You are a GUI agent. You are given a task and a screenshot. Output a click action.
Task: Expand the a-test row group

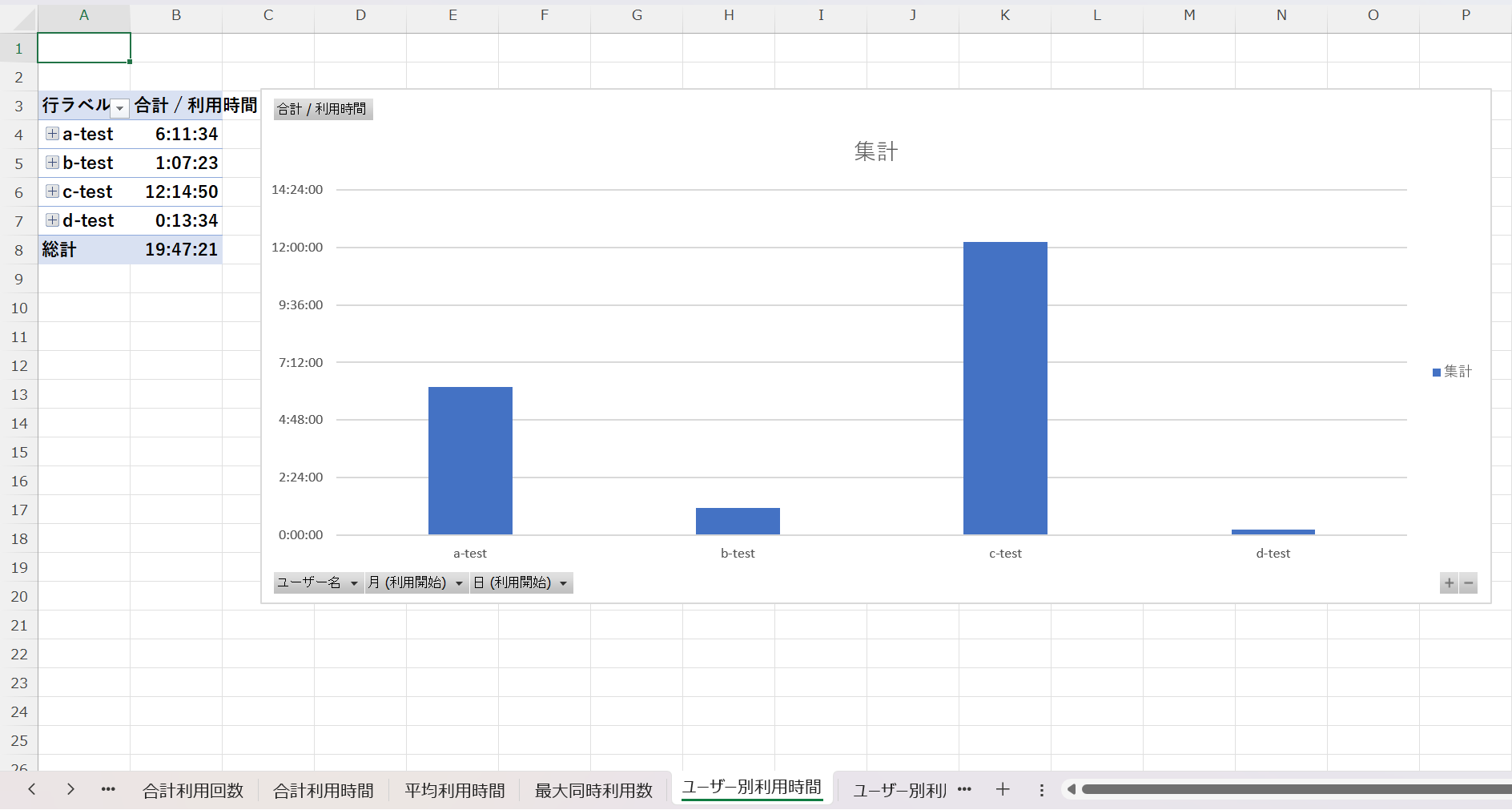(x=52, y=134)
